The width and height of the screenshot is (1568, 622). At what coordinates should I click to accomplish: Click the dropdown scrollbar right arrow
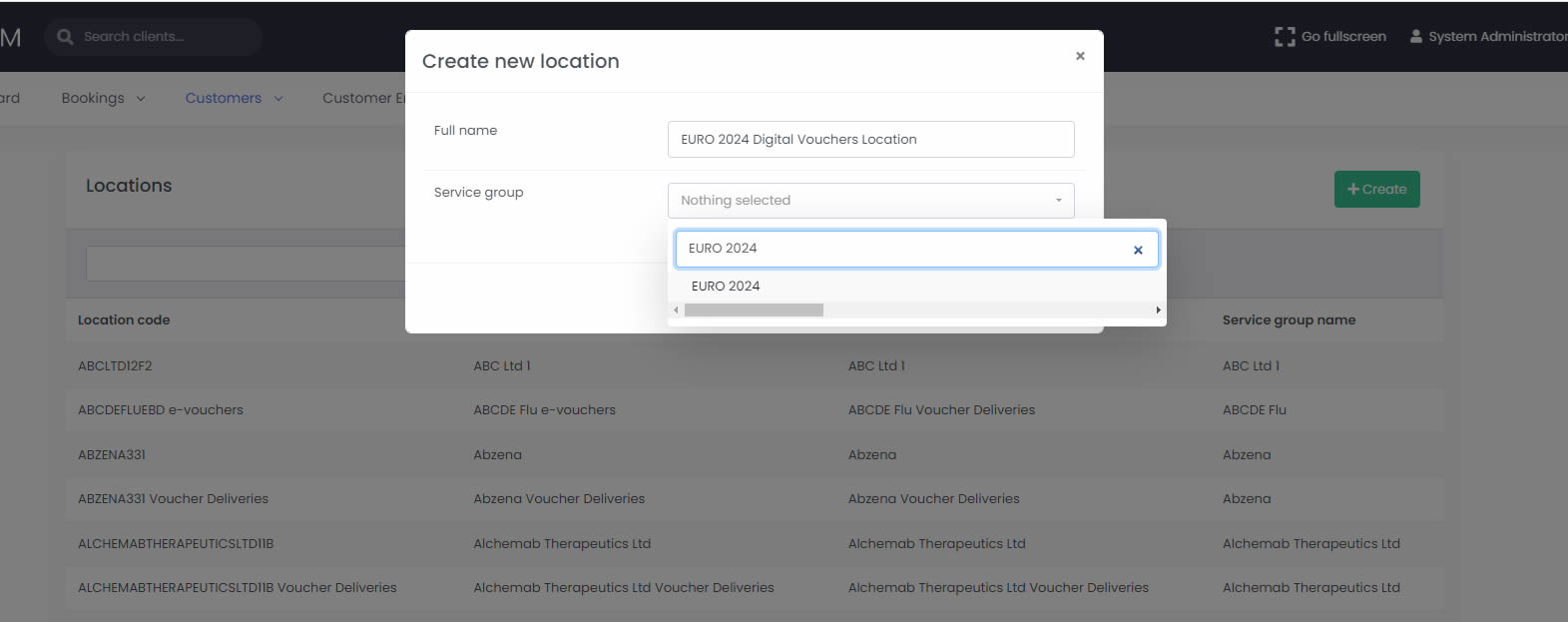tap(1158, 311)
